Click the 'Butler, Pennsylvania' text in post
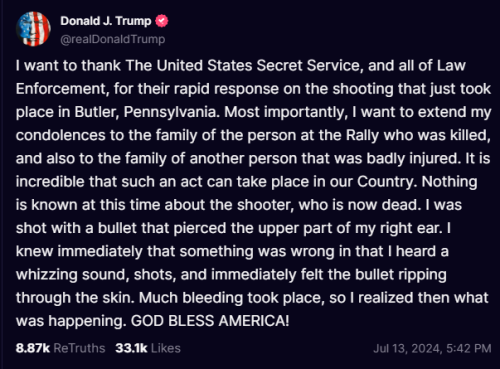 pos(147,112)
